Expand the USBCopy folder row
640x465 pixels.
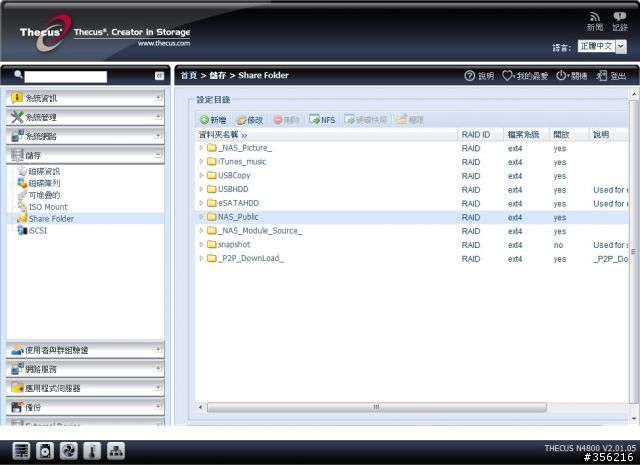point(201,176)
